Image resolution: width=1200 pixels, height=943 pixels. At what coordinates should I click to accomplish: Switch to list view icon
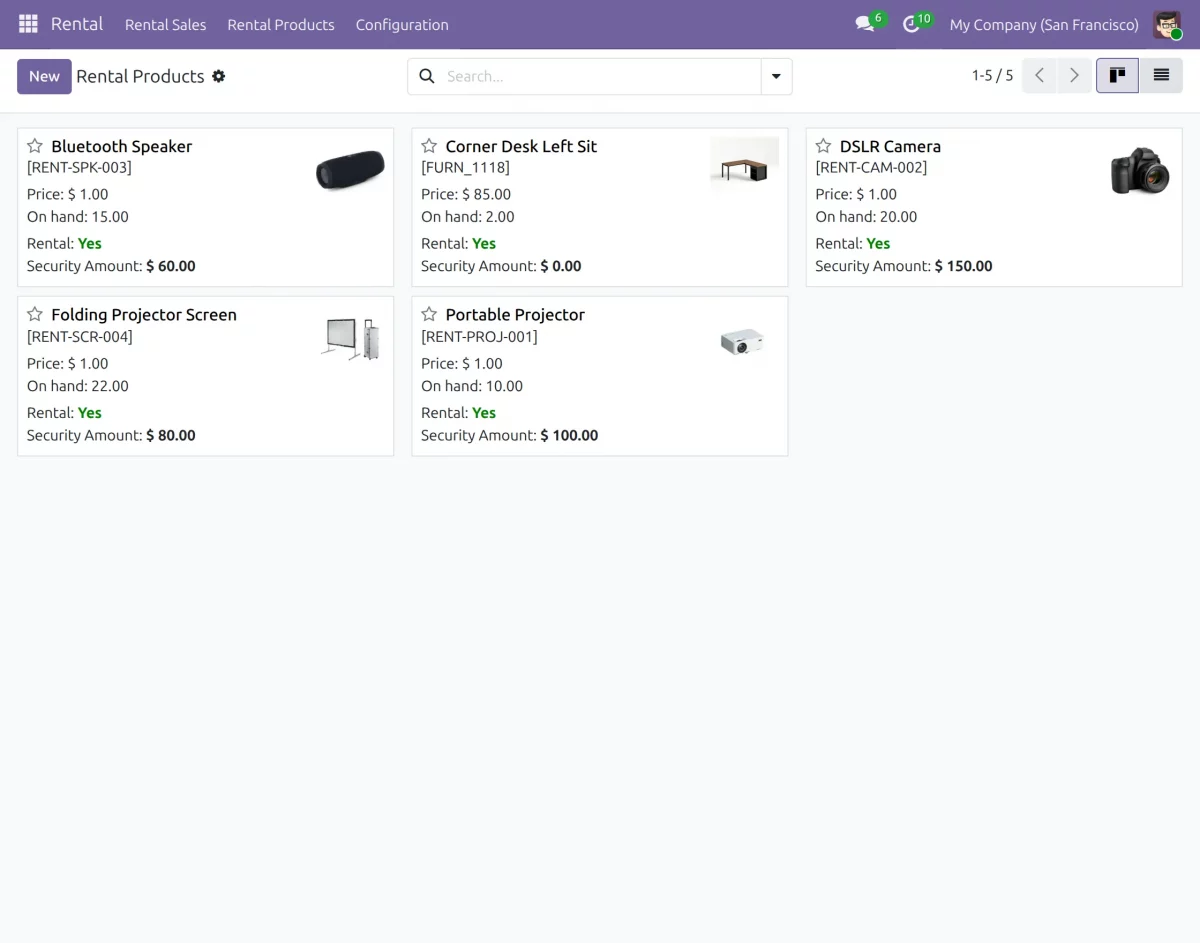click(x=1161, y=75)
